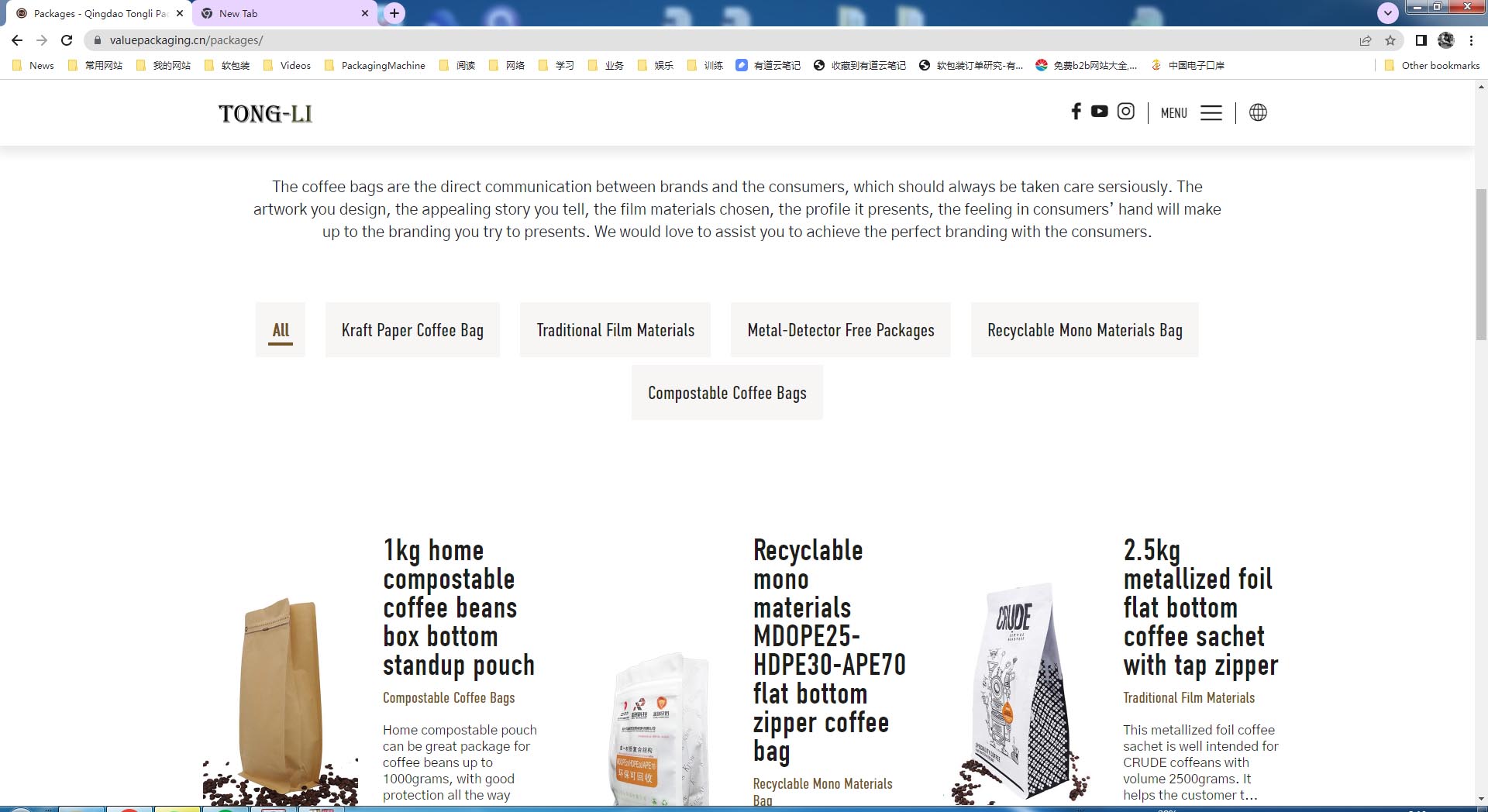Viewport: 1488px width, 812px height.
Task: Open the 常用网站 bookmark folder
Action: point(95,65)
